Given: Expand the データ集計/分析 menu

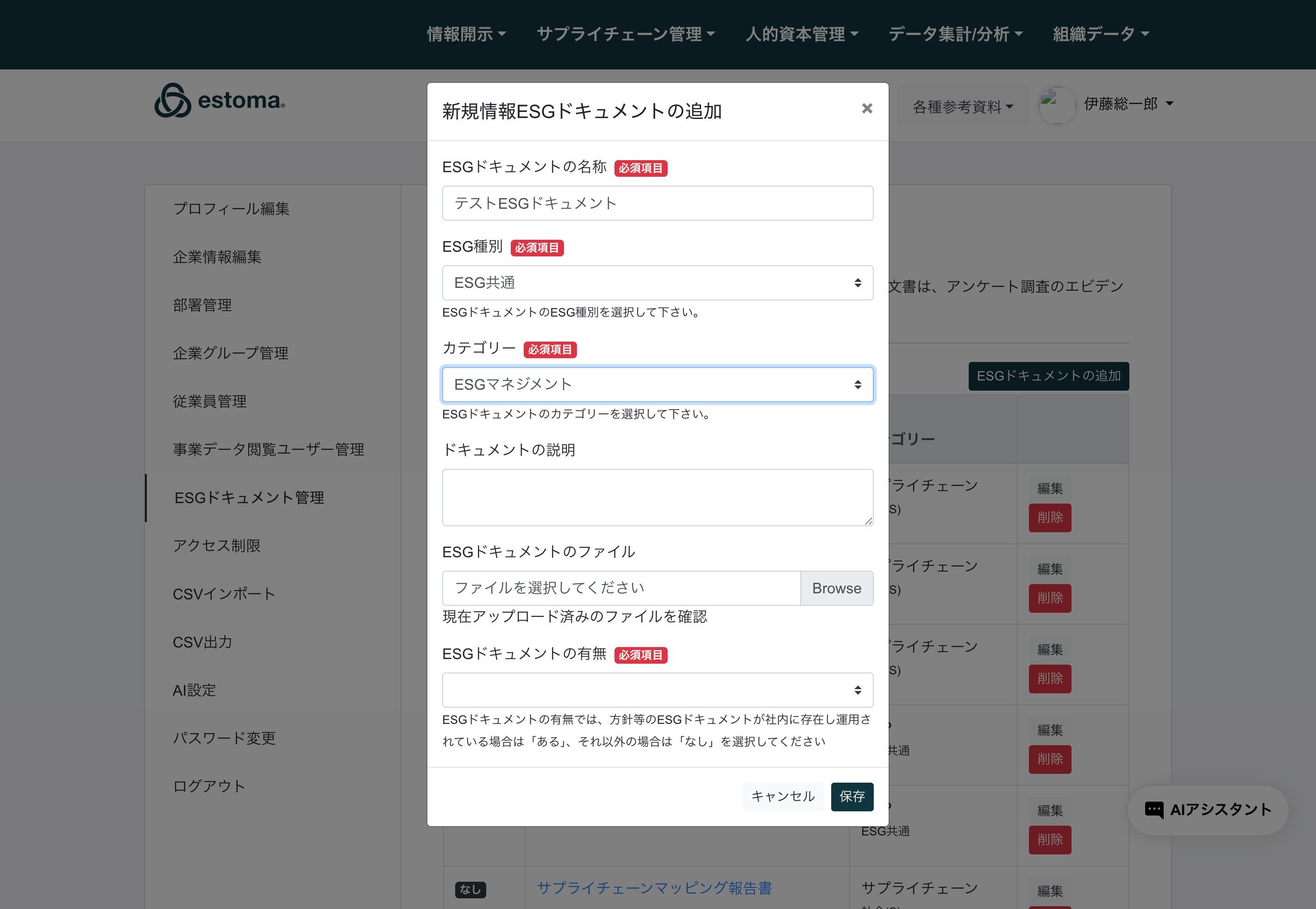Looking at the screenshot, I should [x=955, y=34].
